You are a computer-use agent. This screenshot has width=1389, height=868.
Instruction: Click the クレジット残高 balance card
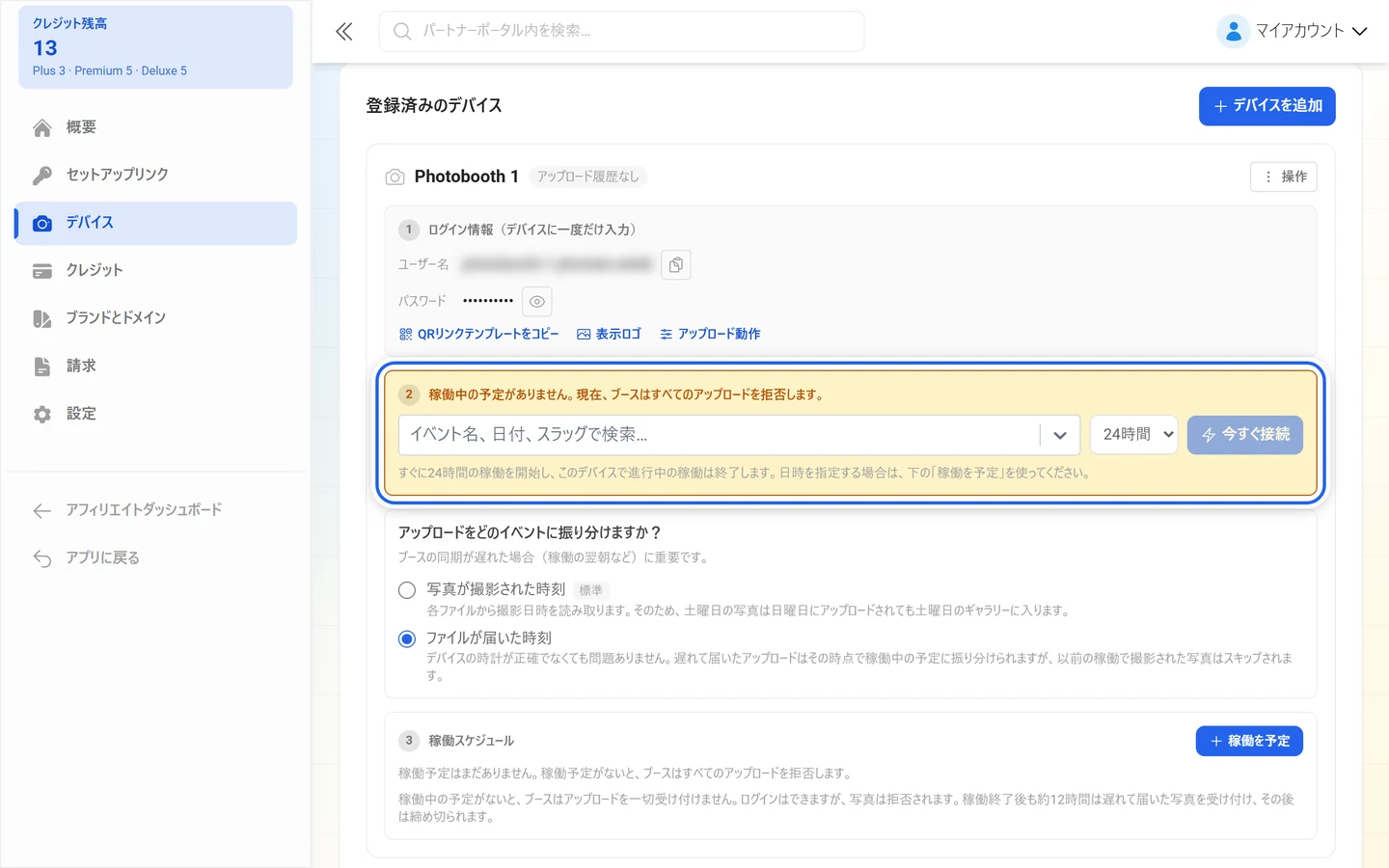click(x=156, y=47)
